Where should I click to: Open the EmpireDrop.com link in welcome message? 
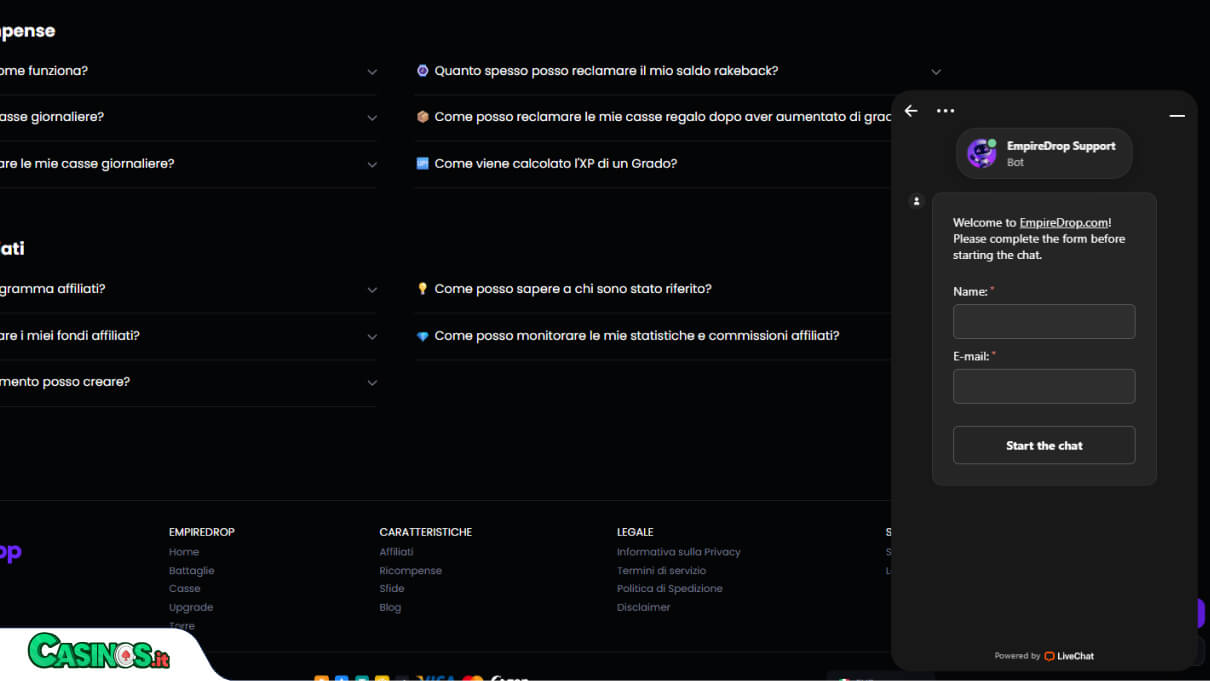pos(1064,223)
